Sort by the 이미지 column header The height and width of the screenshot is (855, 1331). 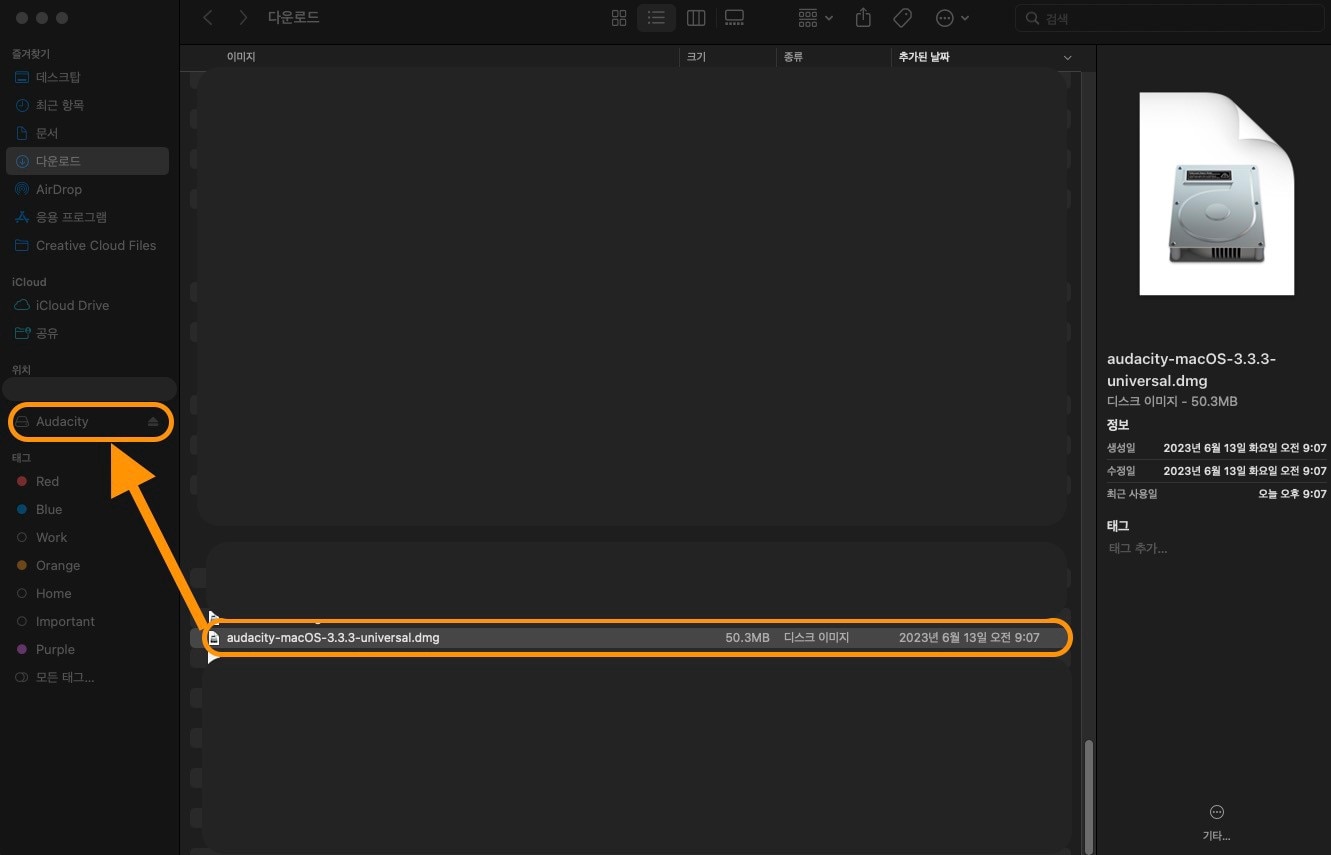(x=241, y=57)
